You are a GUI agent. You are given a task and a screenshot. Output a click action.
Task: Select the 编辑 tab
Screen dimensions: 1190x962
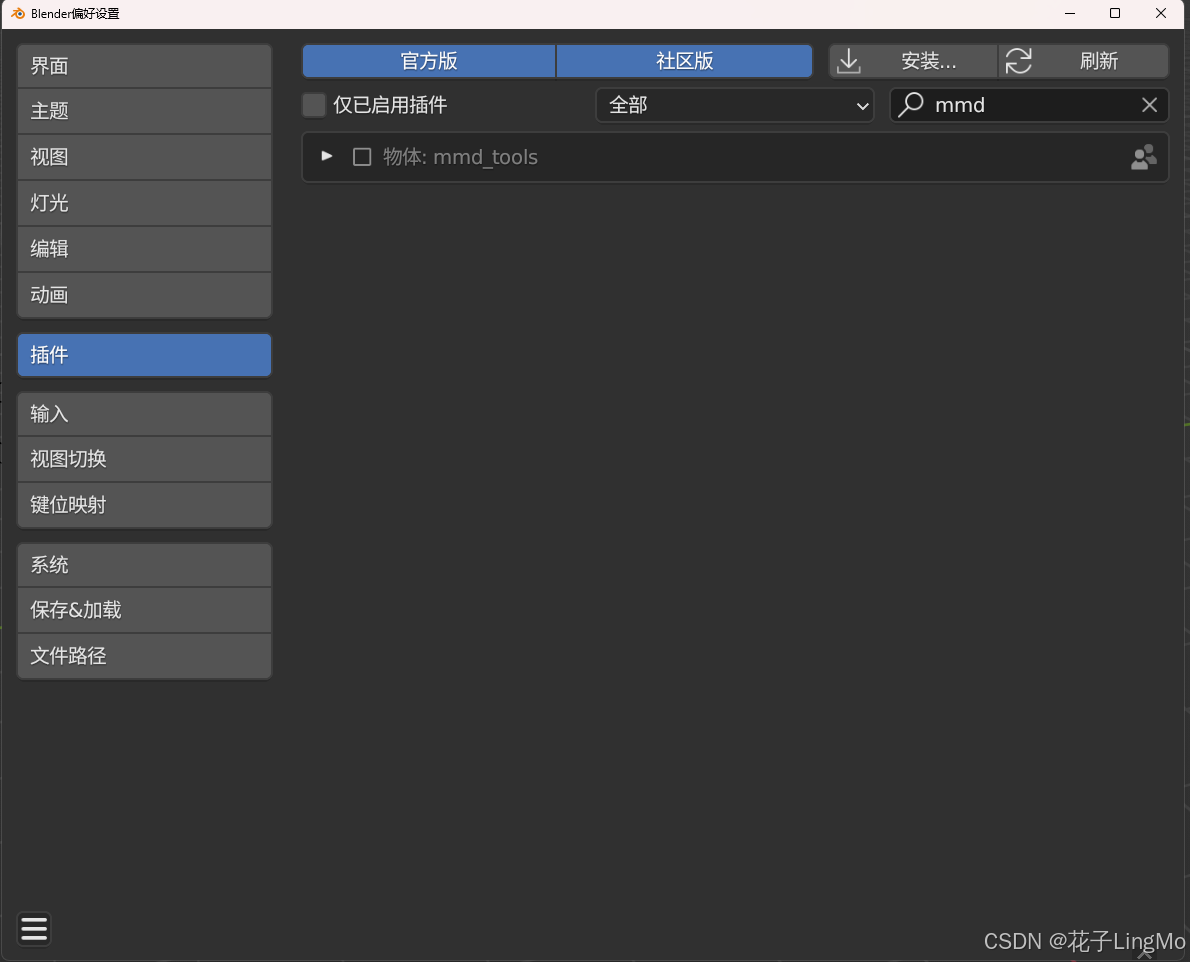144,249
